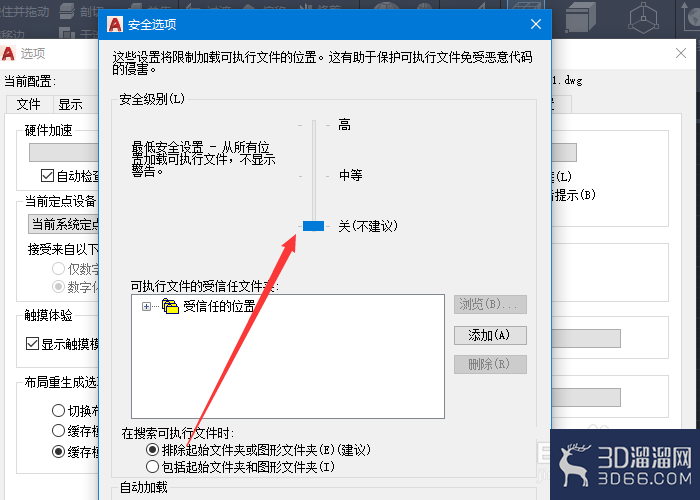
Task: Click the 安全级别(L) group label
Action: click(x=152, y=99)
